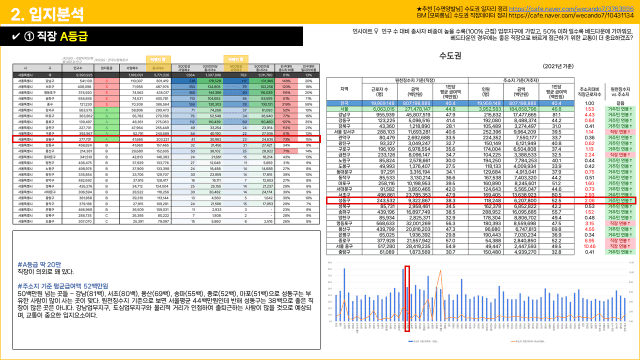Select the blue 전국 row in the 수도권 table

450,103
